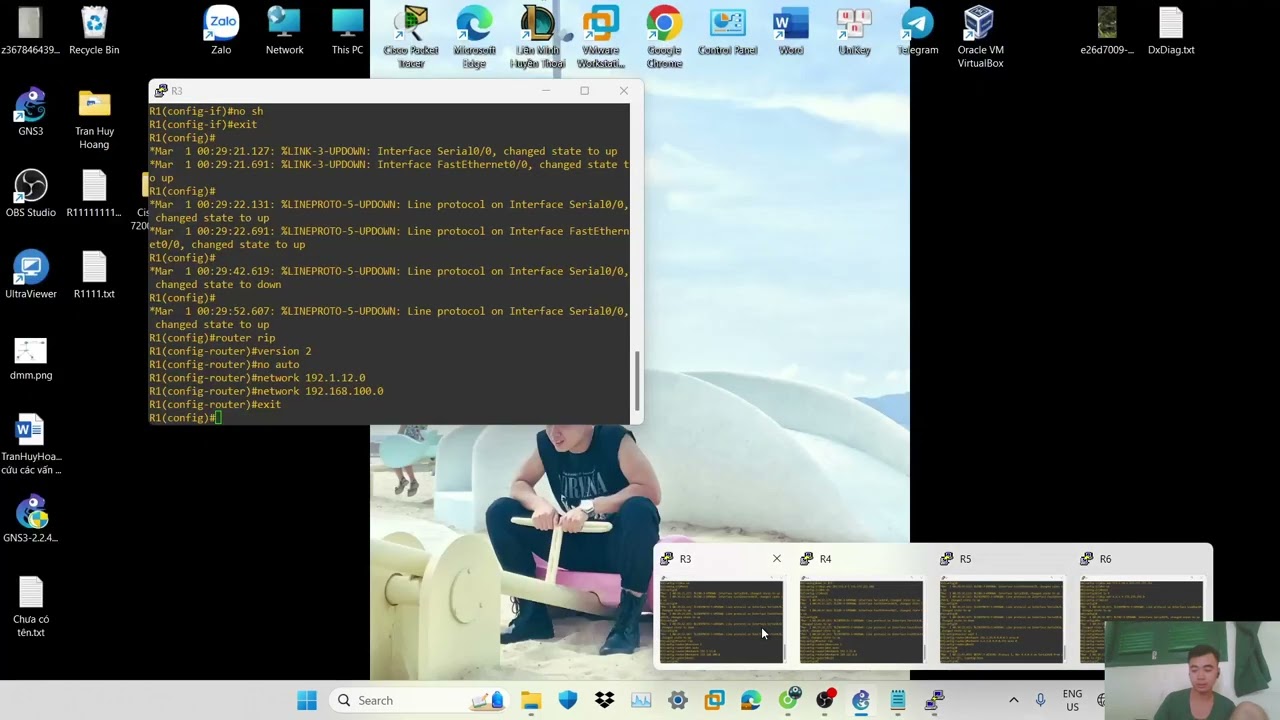This screenshot has height=720, width=1280.
Task: Select the GNS3 desktop shortcut
Action: (30, 112)
